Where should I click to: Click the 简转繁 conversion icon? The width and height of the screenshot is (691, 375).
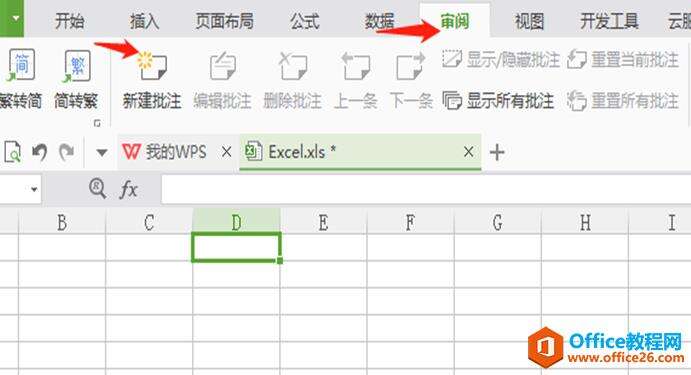pyautogui.click(x=77, y=65)
